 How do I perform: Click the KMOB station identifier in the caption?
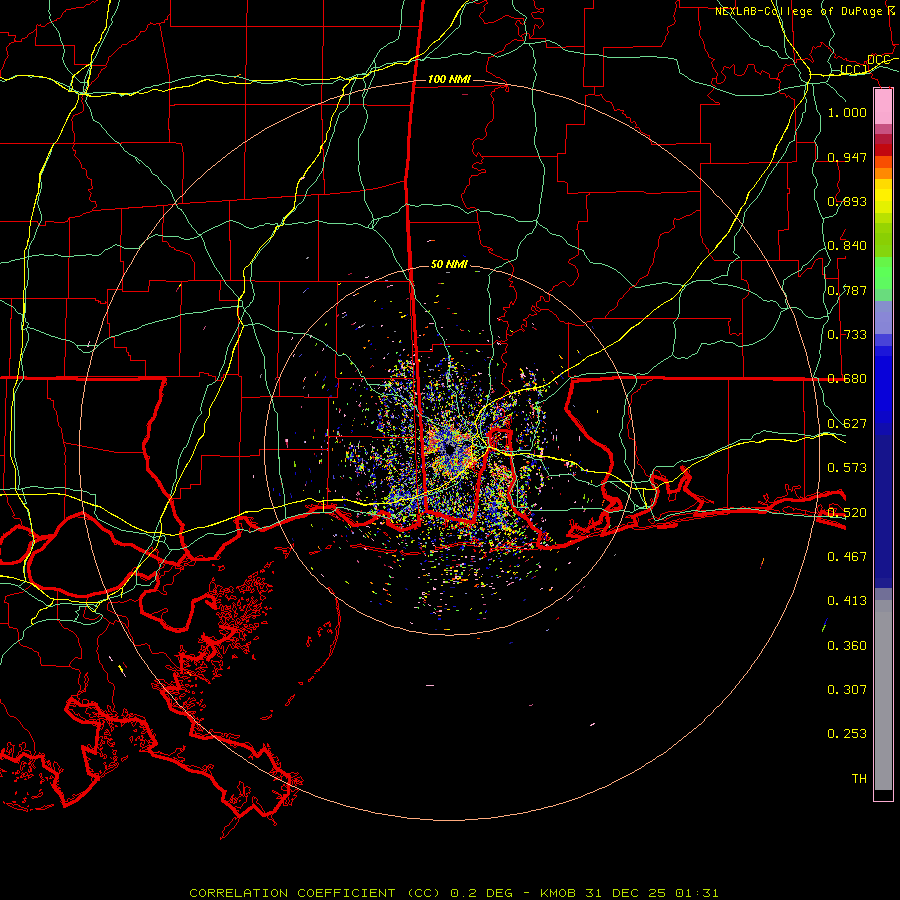click(x=559, y=893)
